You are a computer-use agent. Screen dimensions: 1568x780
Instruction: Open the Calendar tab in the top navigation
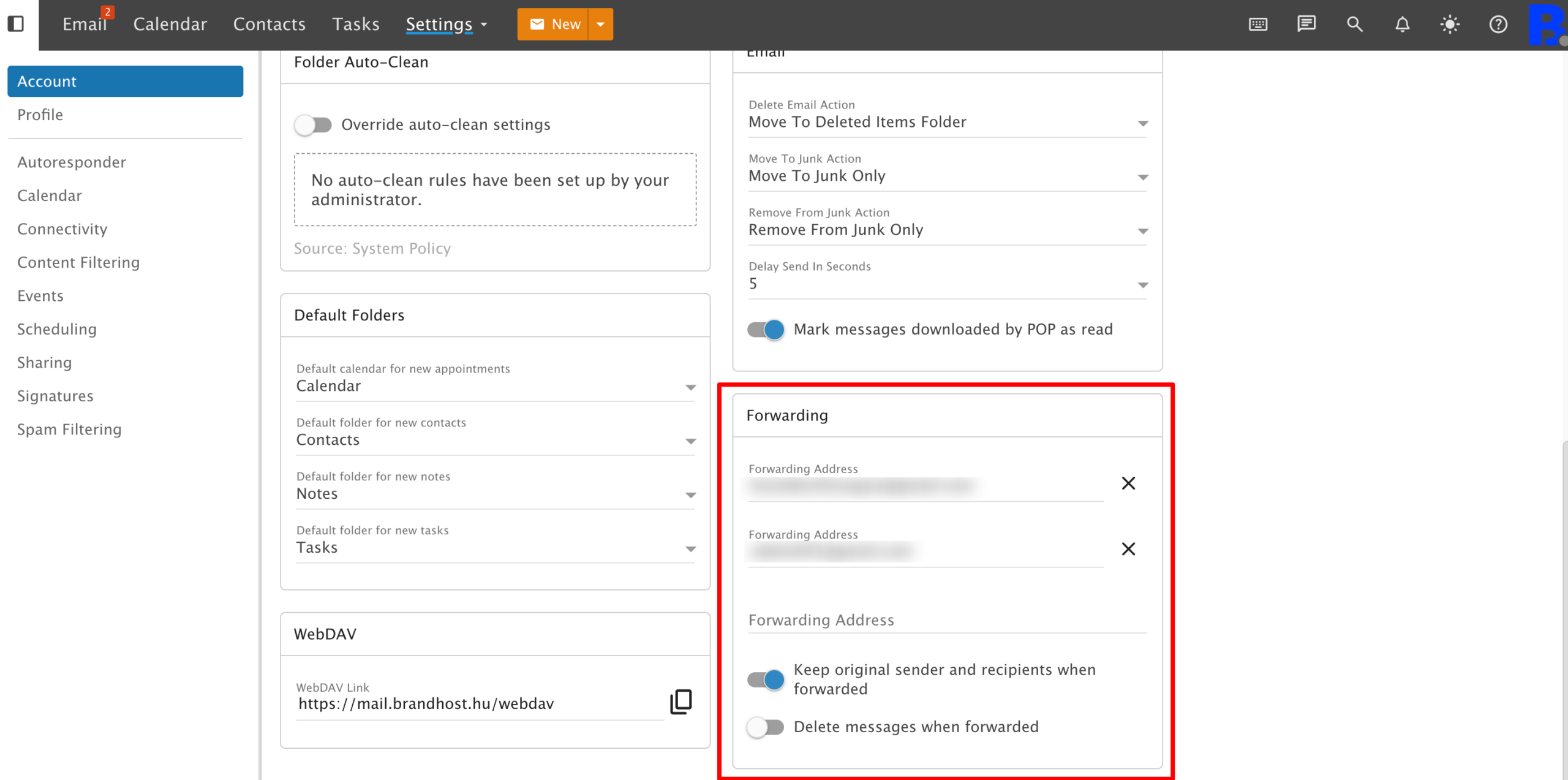click(x=170, y=24)
